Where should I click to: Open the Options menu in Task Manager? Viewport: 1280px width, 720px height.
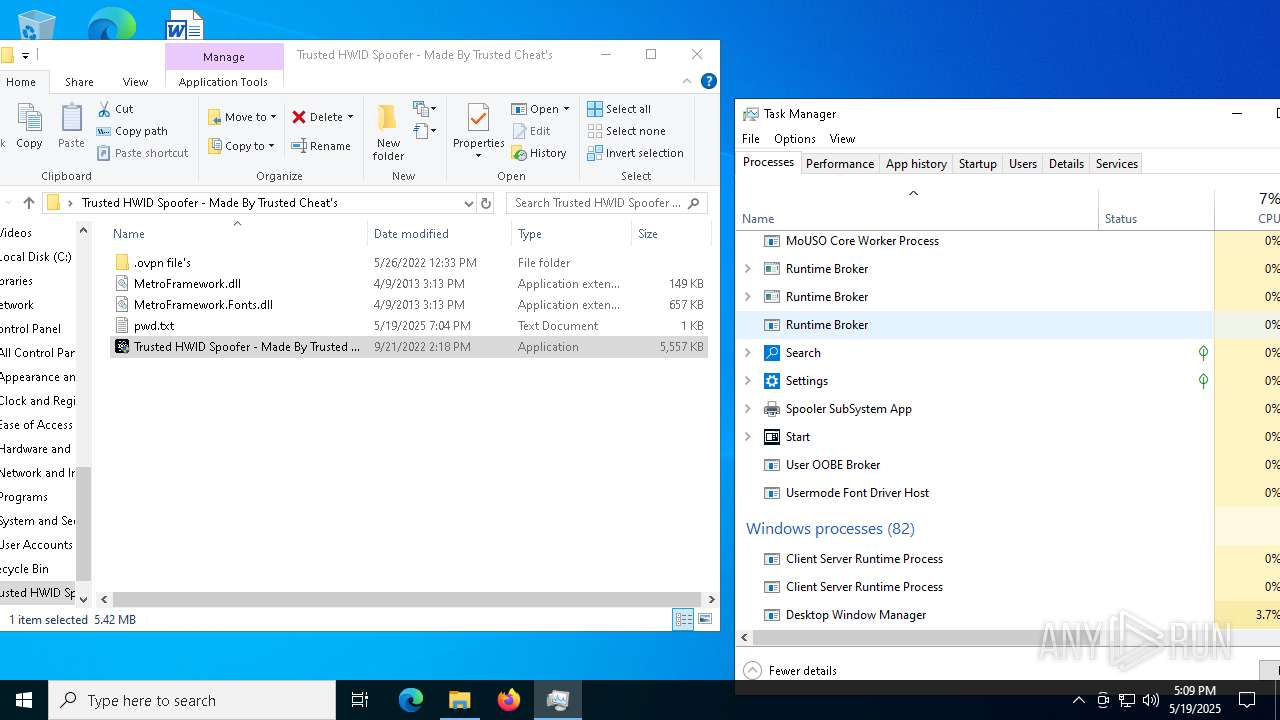pyautogui.click(x=794, y=139)
